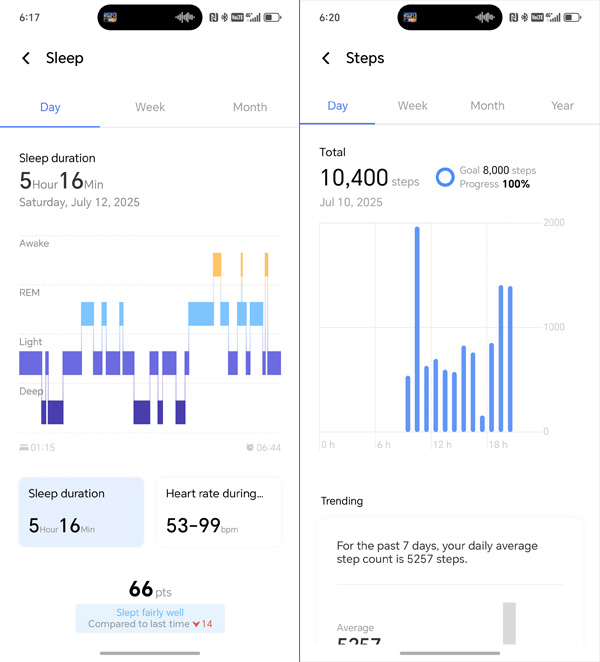Tap NFC icon in Sleep status bar
The width and height of the screenshot is (600, 662).
click(214, 17)
